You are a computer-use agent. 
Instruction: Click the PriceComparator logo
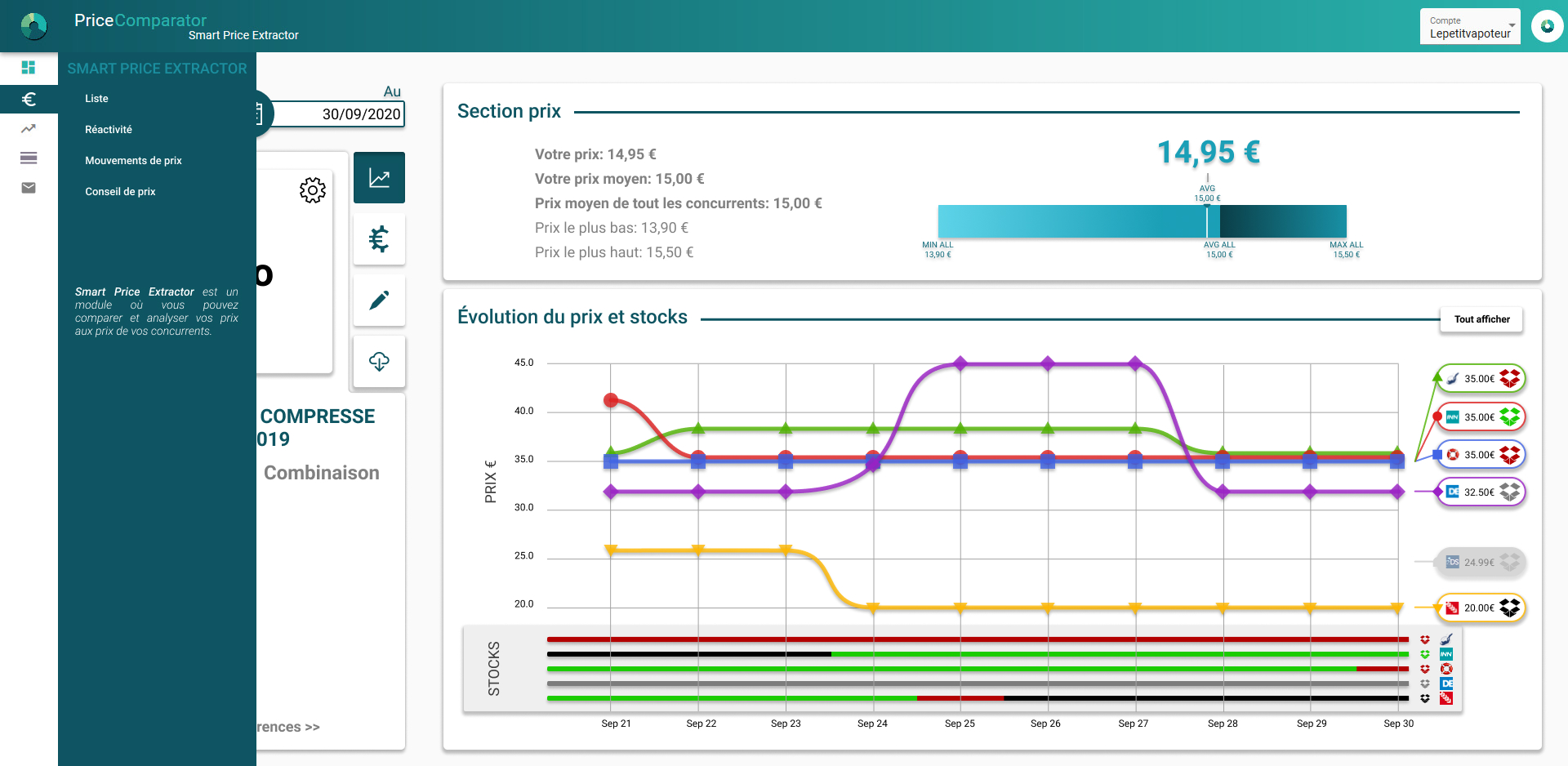[33, 26]
